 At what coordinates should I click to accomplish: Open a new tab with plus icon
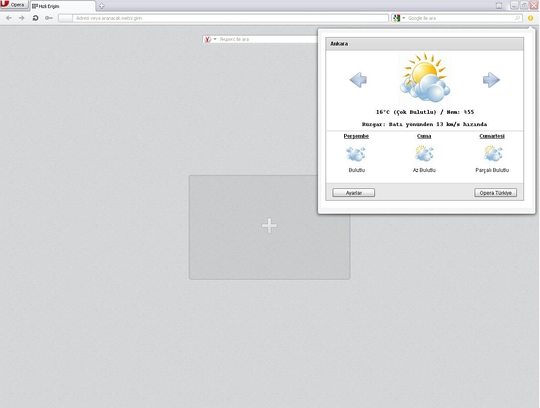(102, 6)
